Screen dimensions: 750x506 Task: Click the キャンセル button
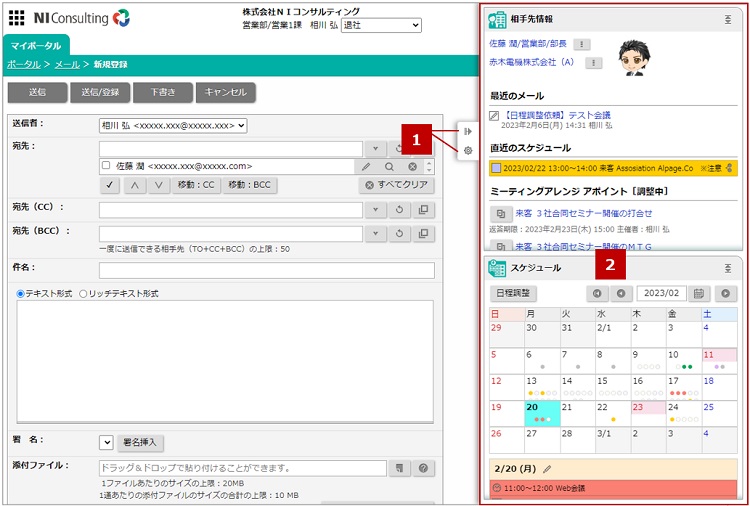pos(225,92)
